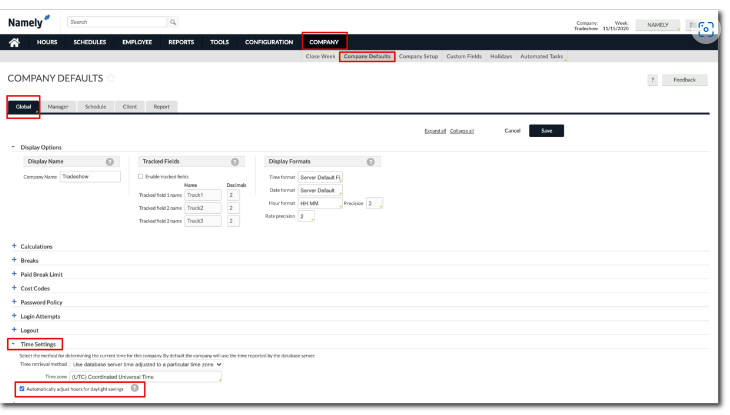Open the Company Setup submenu item
The image size is (730, 415).
418,56
